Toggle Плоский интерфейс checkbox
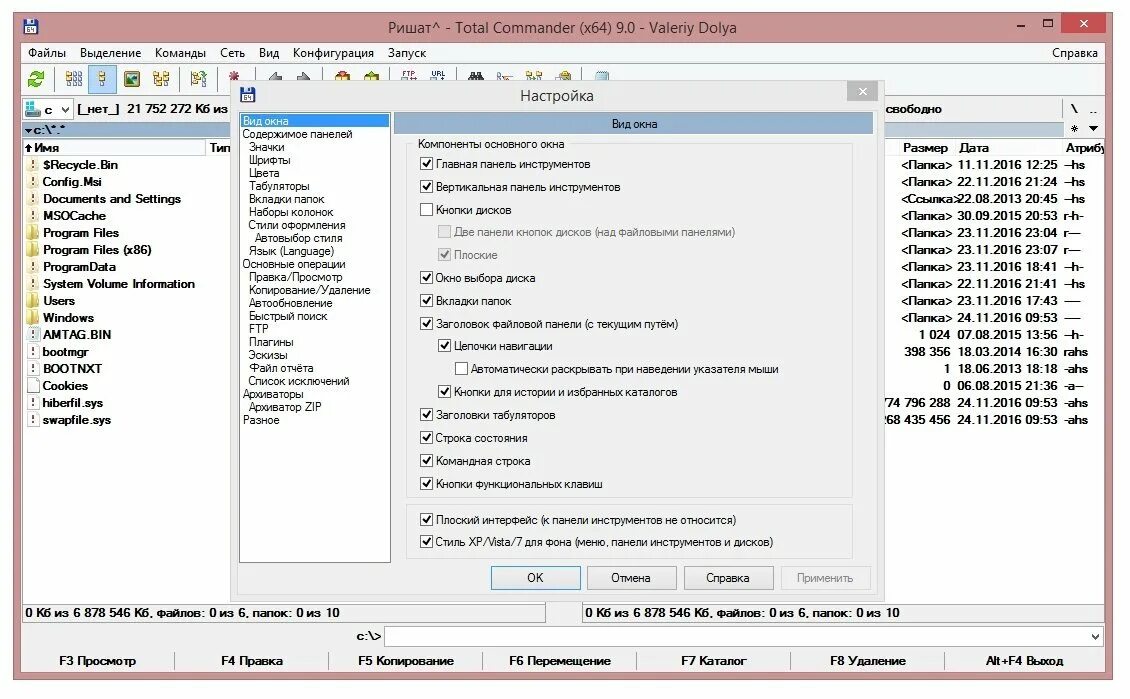The image size is (1130, 699). 426,520
